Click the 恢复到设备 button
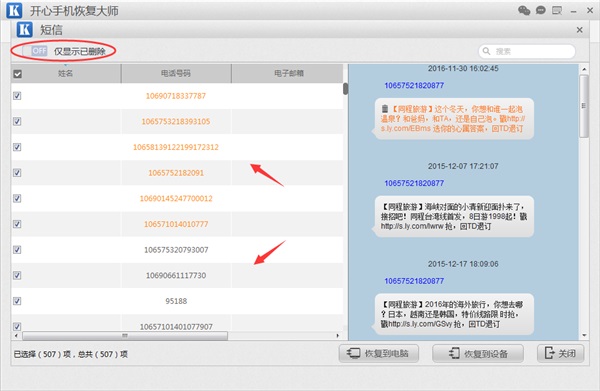 pos(478,354)
